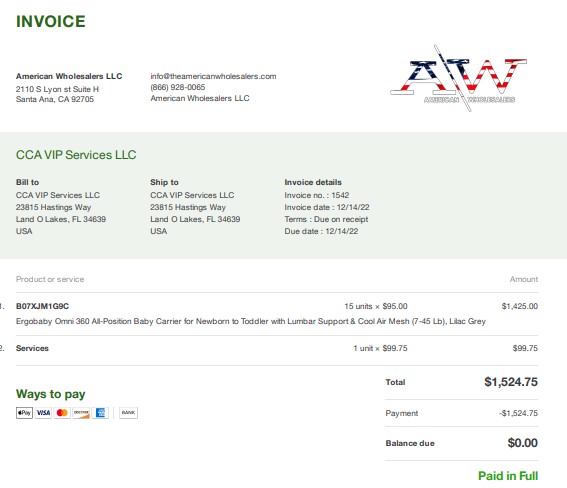The image size is (567, 488).
Task: Click the (866) 928-0065 phone number
Action: (178, 87)
